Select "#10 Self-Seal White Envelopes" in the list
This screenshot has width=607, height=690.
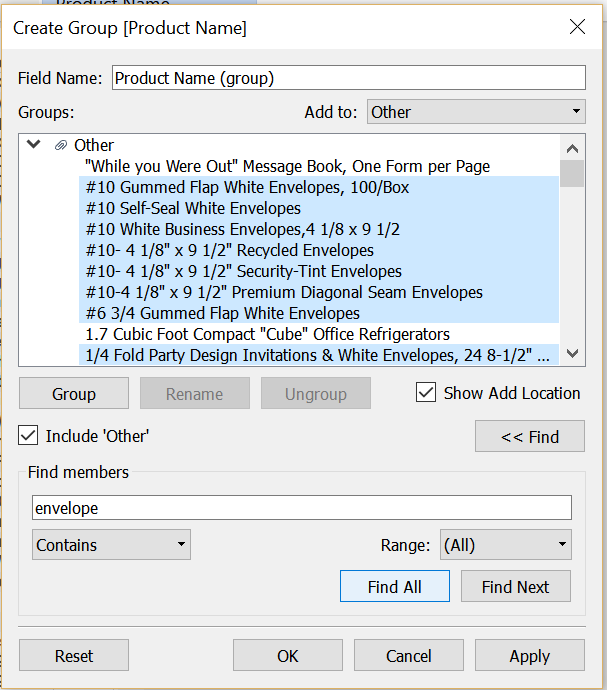193,208
